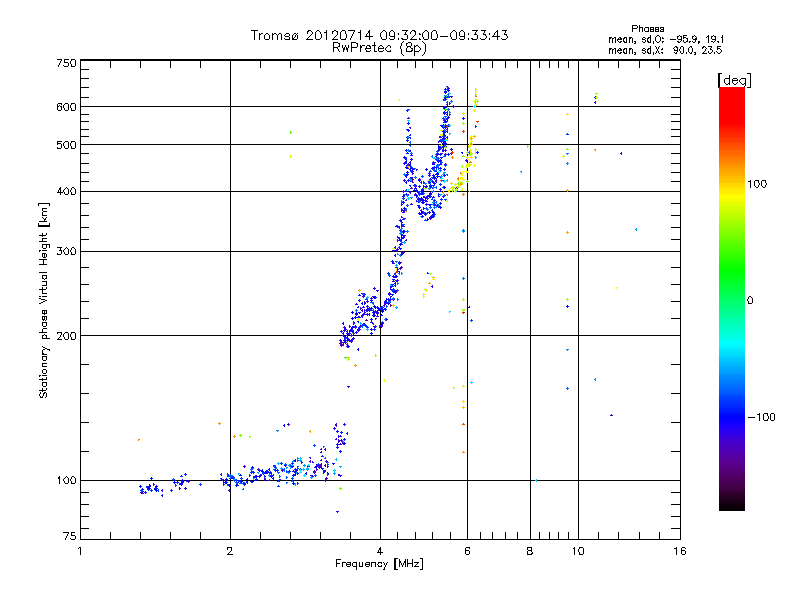Image resolution: width=800 pixels, height=600 pixels.
Task: Click the y-axis tick label '200'
Action: [x=66, y=336]
